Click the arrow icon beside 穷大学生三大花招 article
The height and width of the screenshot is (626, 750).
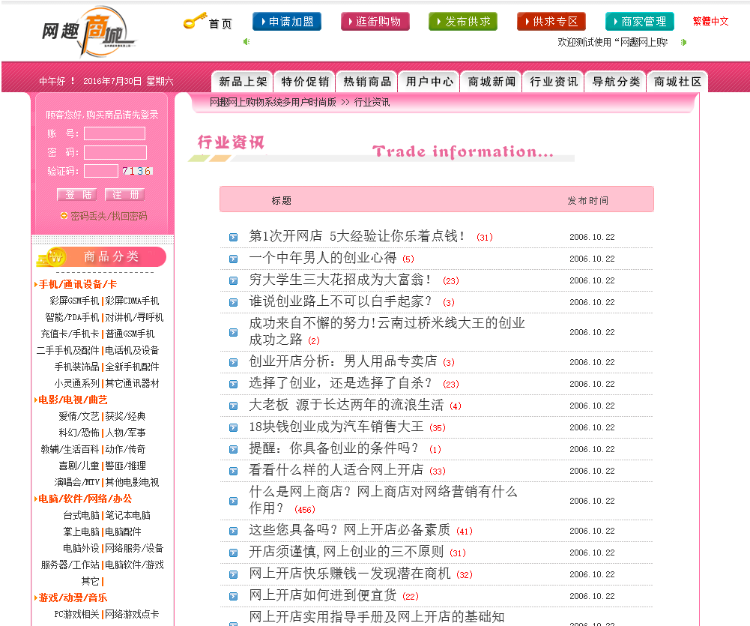coord(233,280)
